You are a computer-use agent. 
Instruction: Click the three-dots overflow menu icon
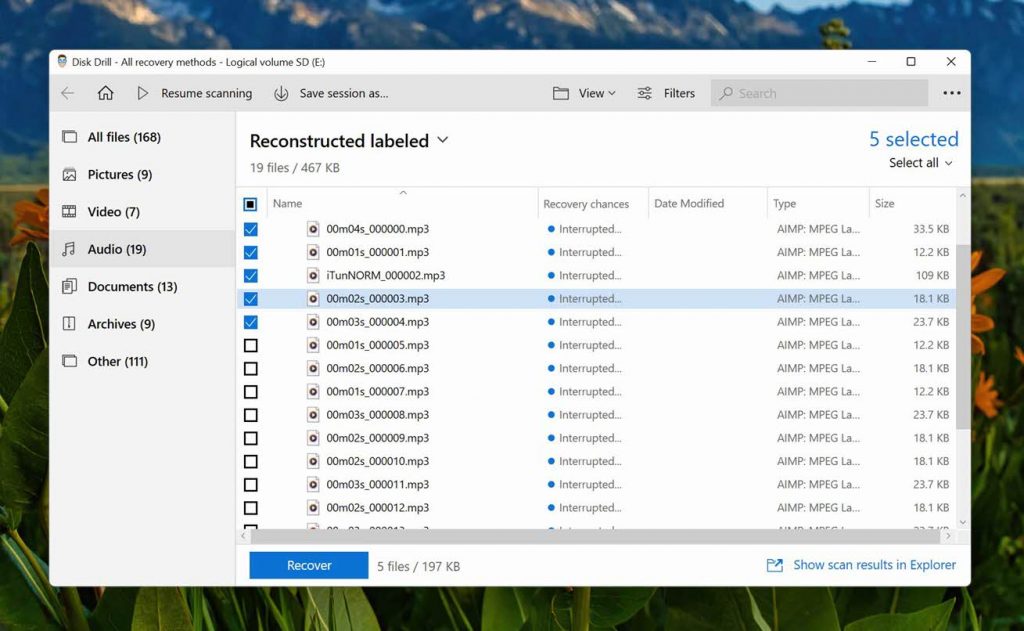[950, 93]
